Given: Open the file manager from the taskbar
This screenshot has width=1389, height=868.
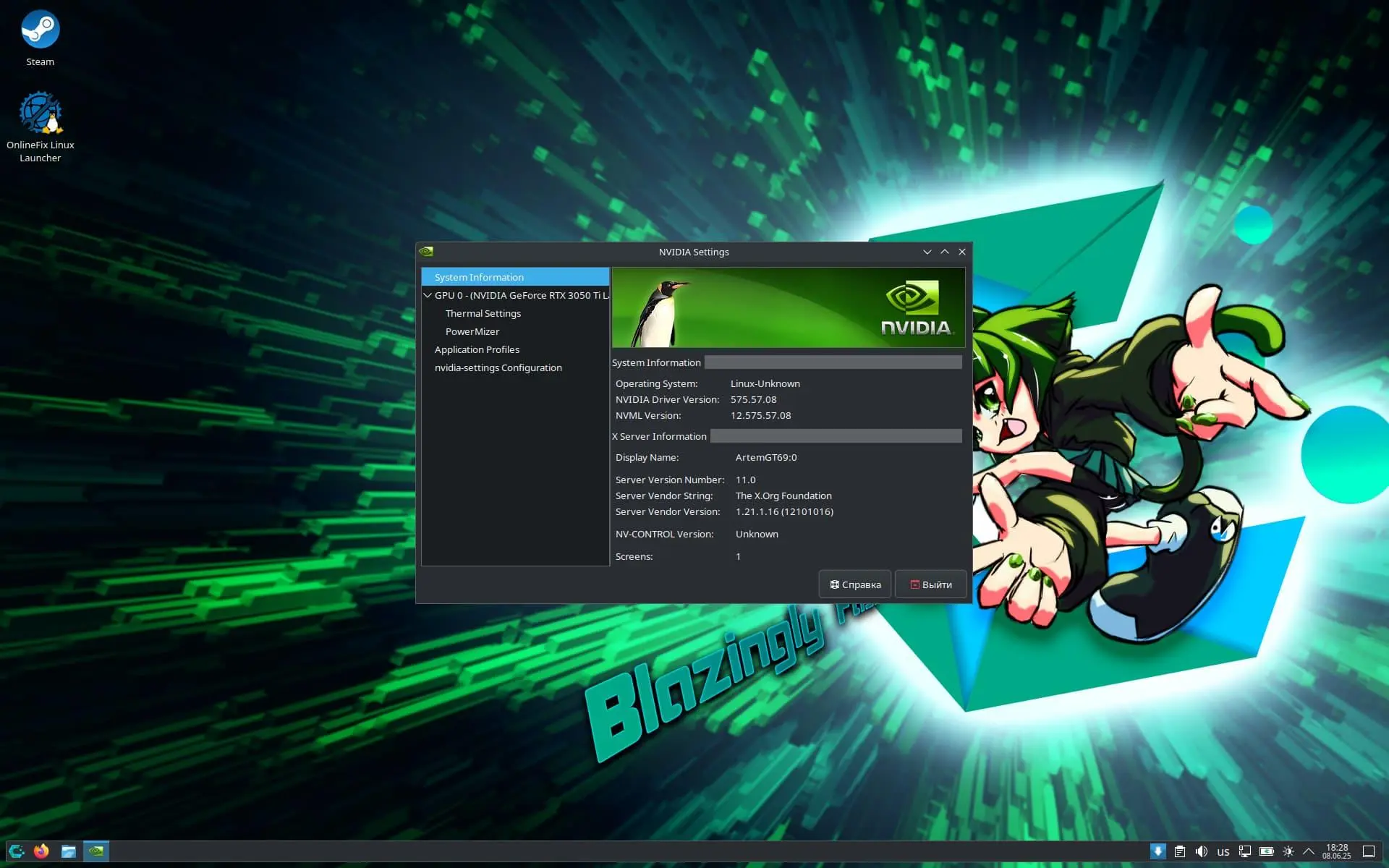Looking at the screenshot, I should (69, 851).
